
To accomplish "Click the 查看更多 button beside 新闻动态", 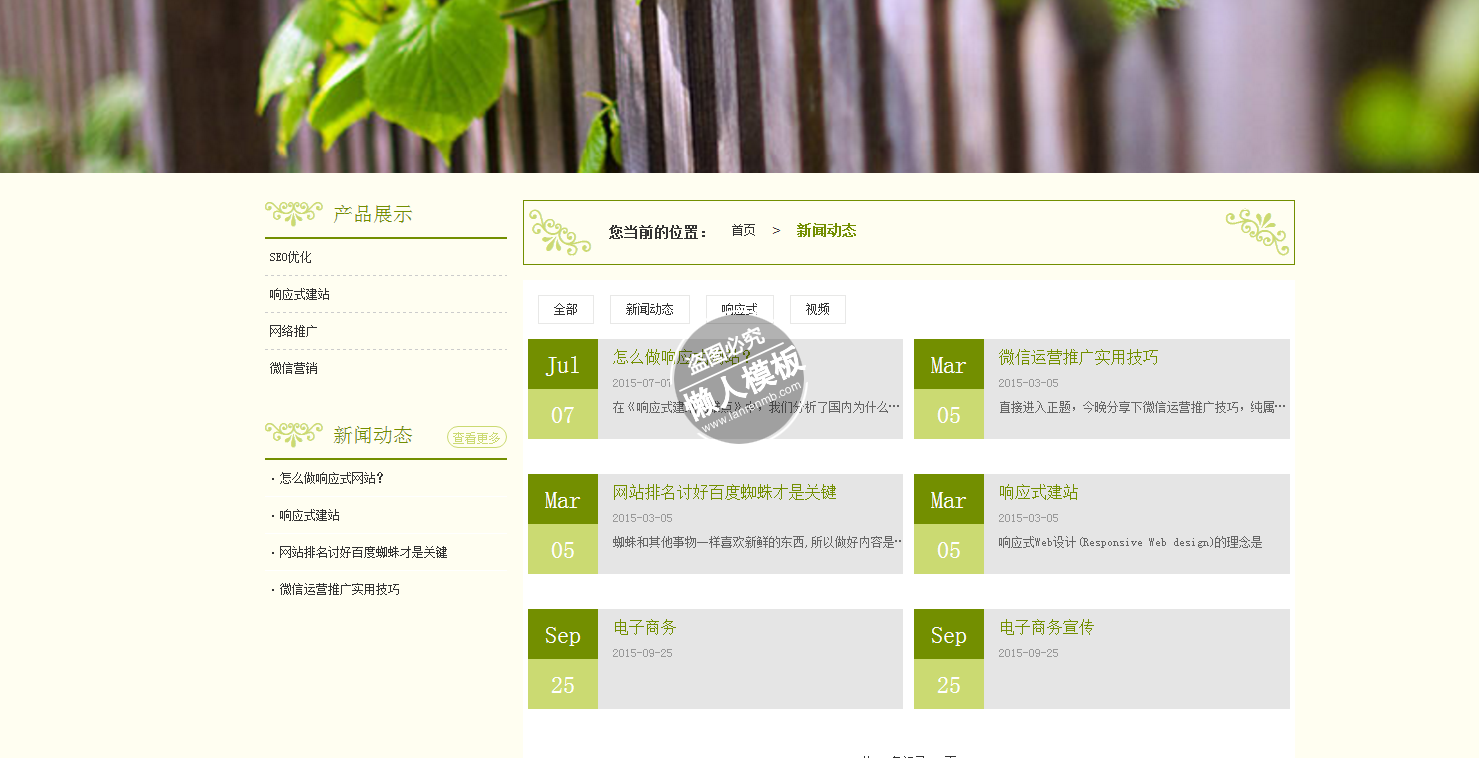I will [x=477, y=437].
